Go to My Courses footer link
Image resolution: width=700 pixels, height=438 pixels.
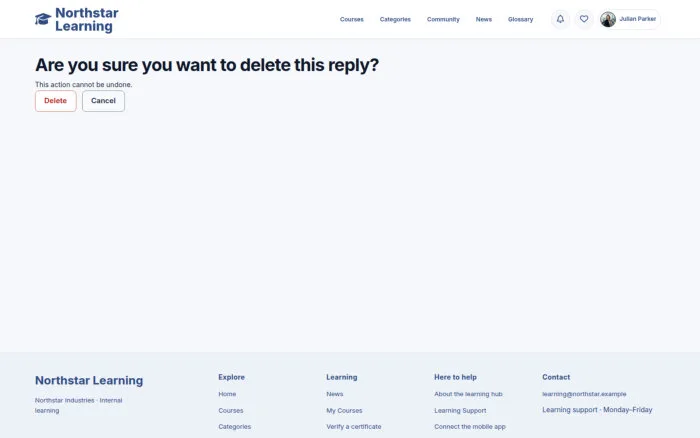(344, 410)
